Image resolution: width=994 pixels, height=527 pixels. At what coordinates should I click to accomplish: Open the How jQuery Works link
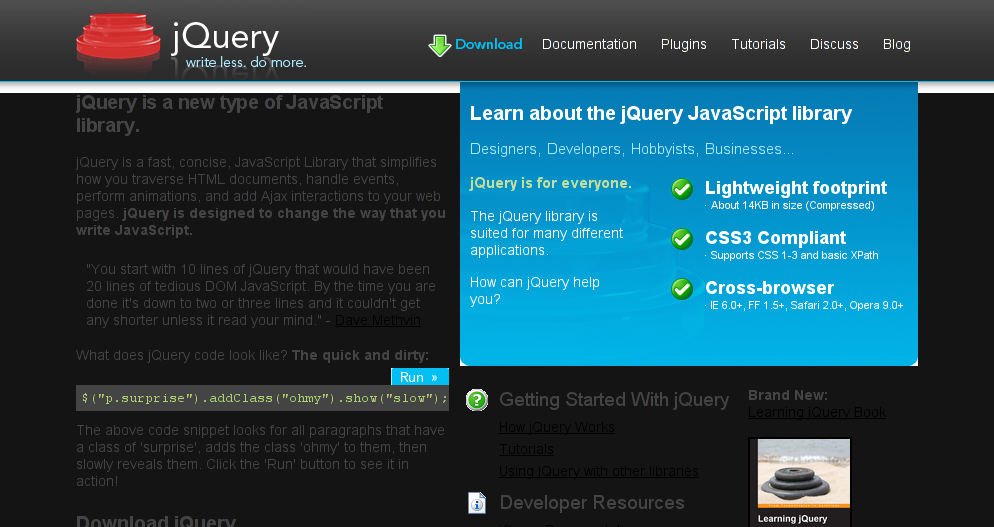(557, 428)
